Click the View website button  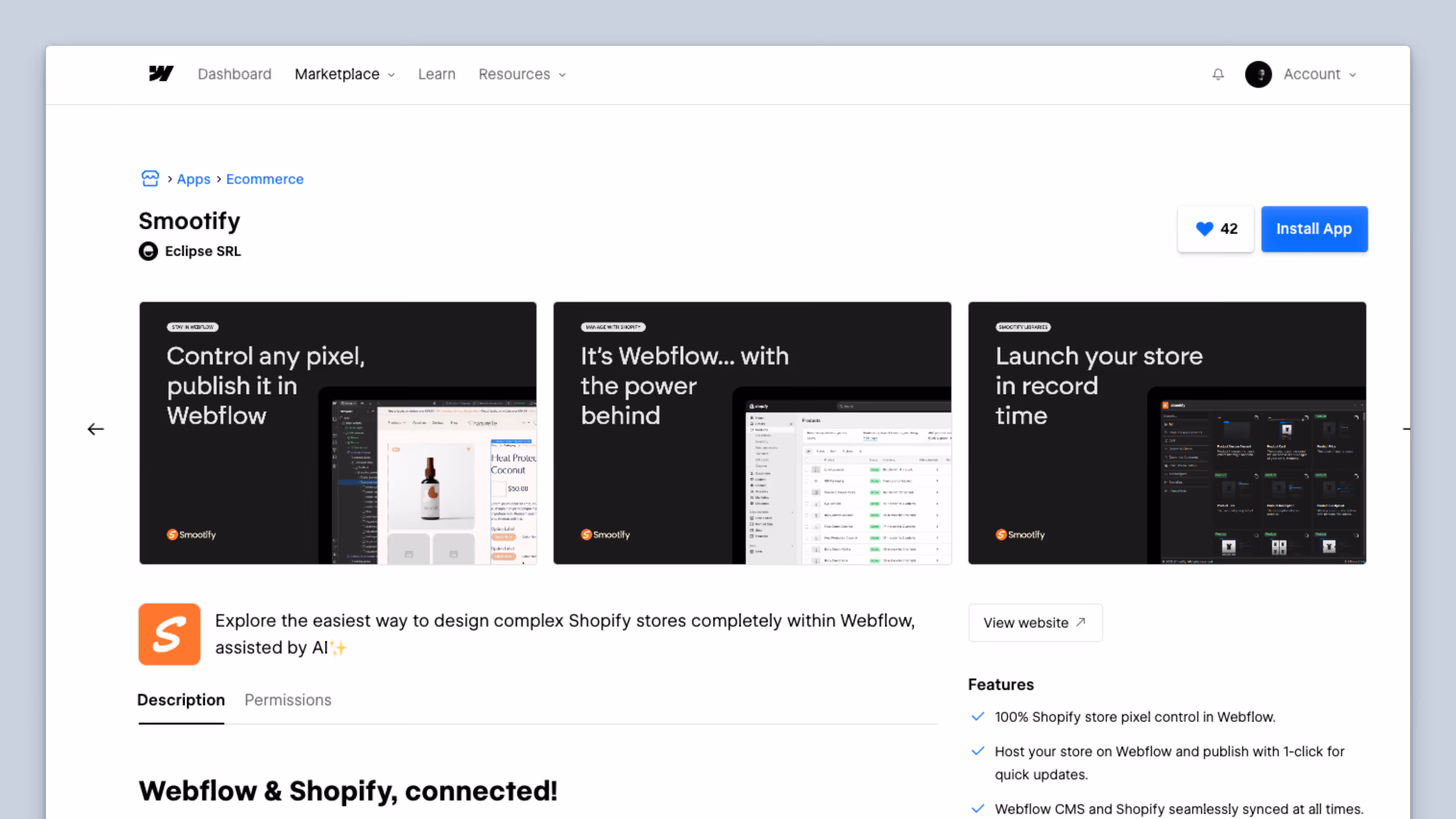[1035, 622]
